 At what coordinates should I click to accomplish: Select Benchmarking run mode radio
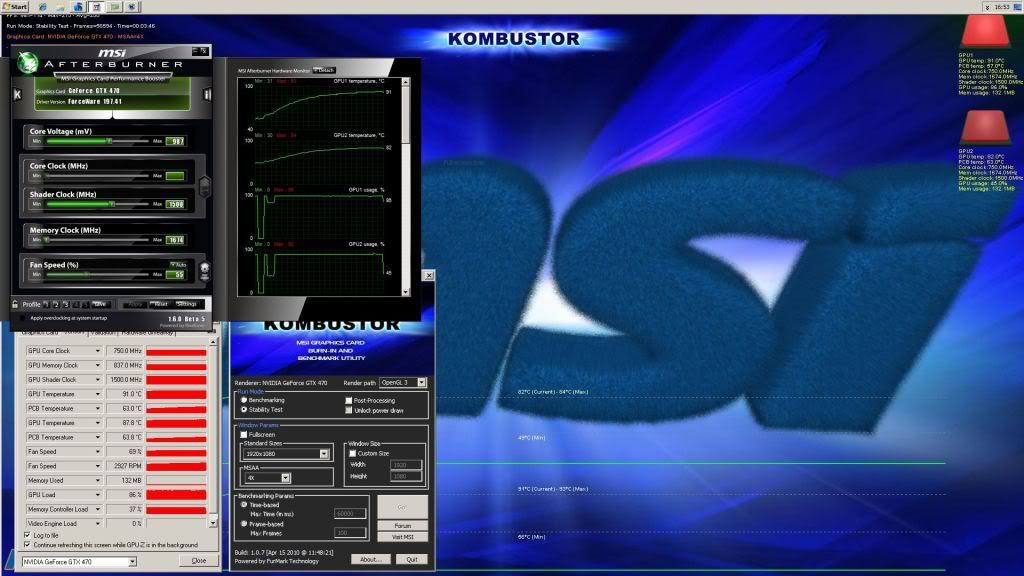click(x=244, y=400)
